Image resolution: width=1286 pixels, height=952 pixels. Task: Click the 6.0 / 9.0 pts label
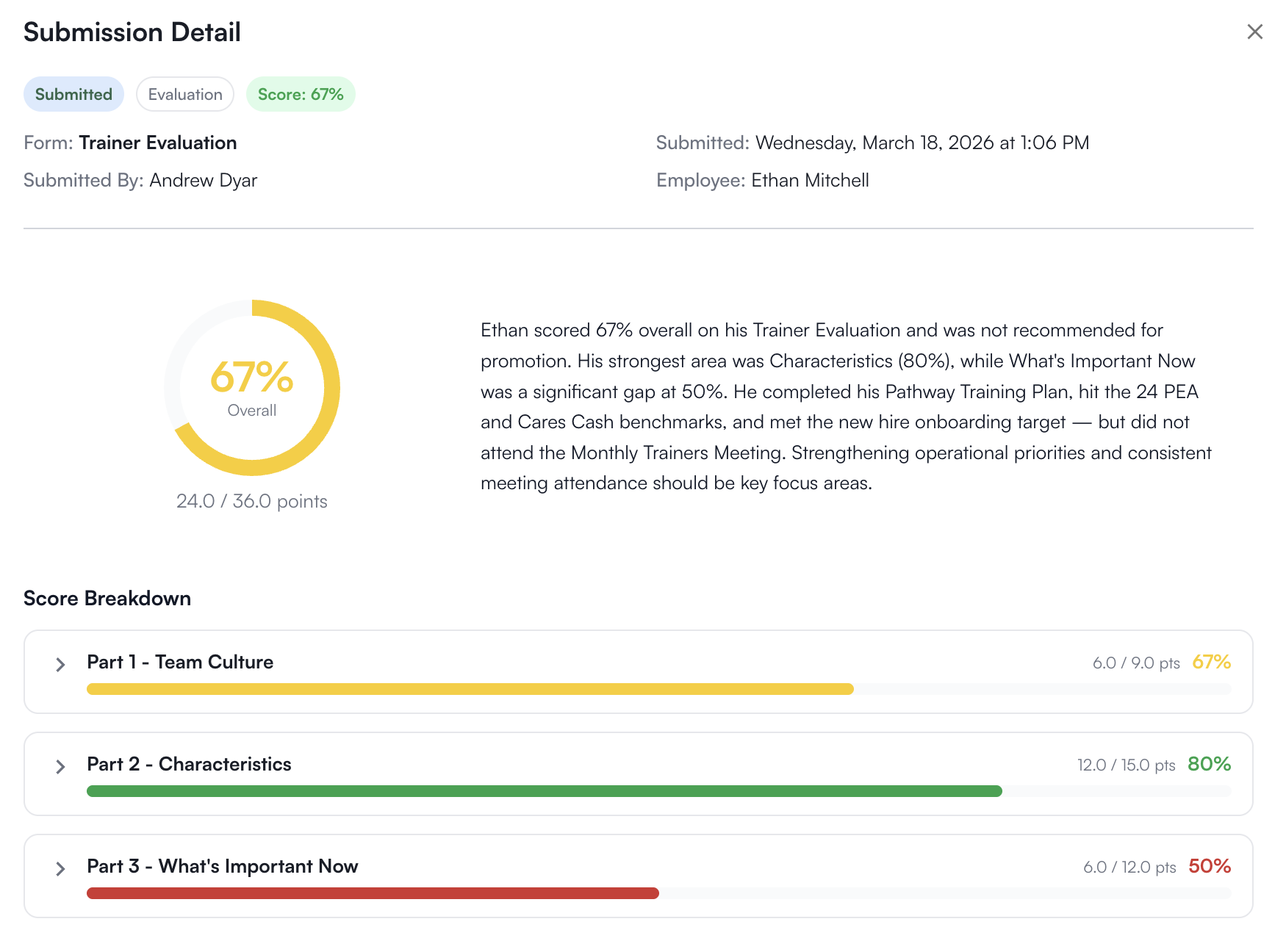click(1136, 663)
